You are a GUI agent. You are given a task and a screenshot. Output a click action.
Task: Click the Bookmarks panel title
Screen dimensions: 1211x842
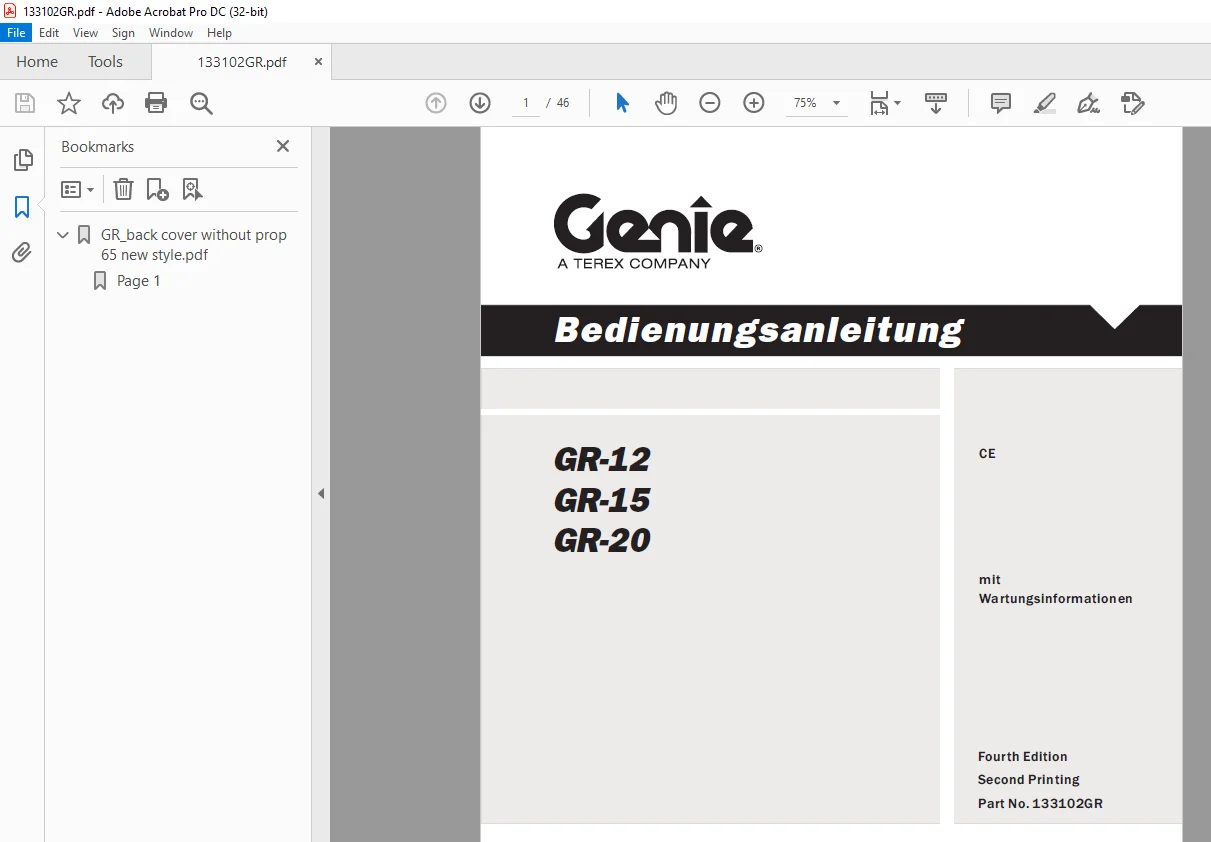(97, 146)
